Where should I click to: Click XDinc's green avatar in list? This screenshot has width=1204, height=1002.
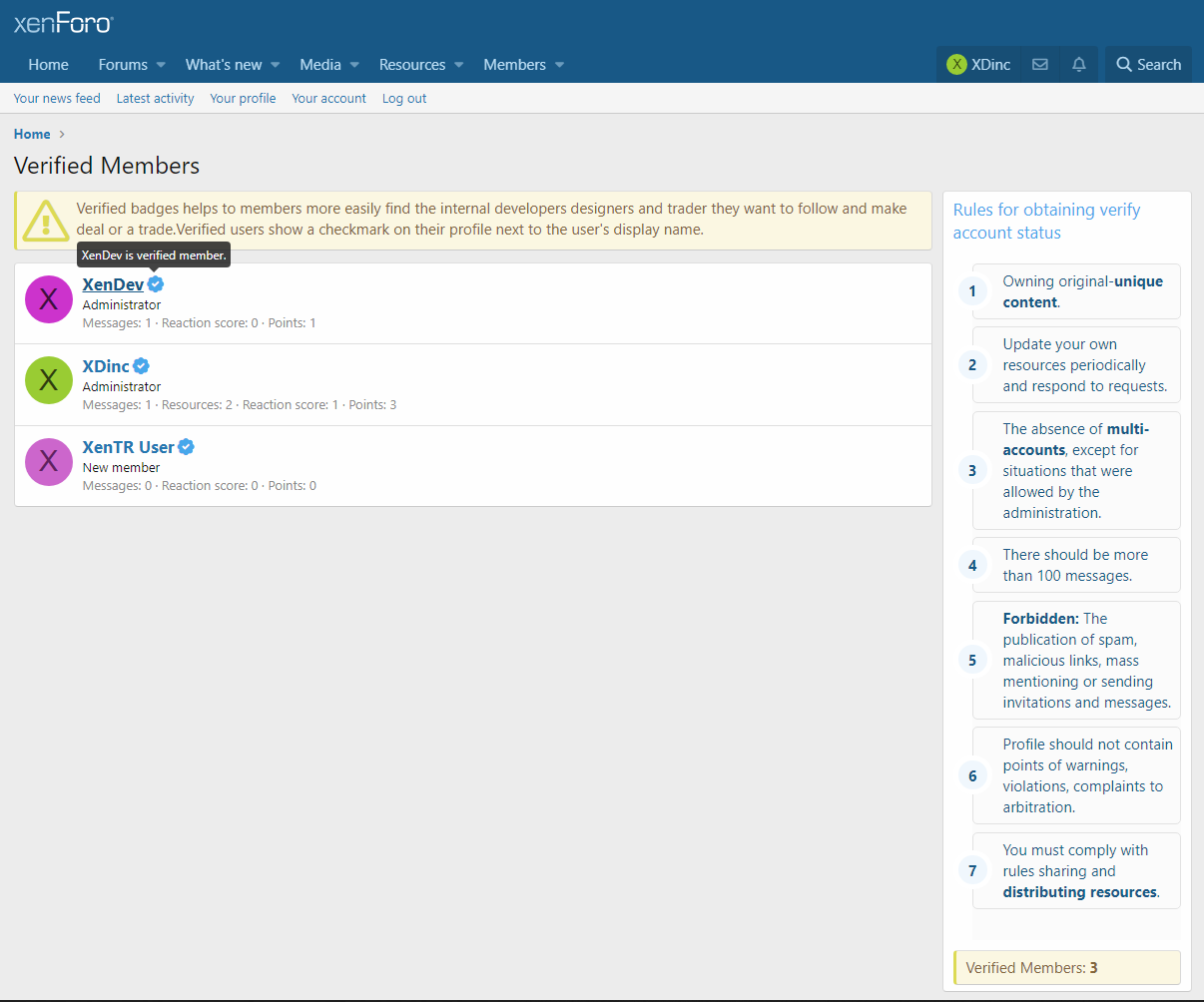(48, 380)
